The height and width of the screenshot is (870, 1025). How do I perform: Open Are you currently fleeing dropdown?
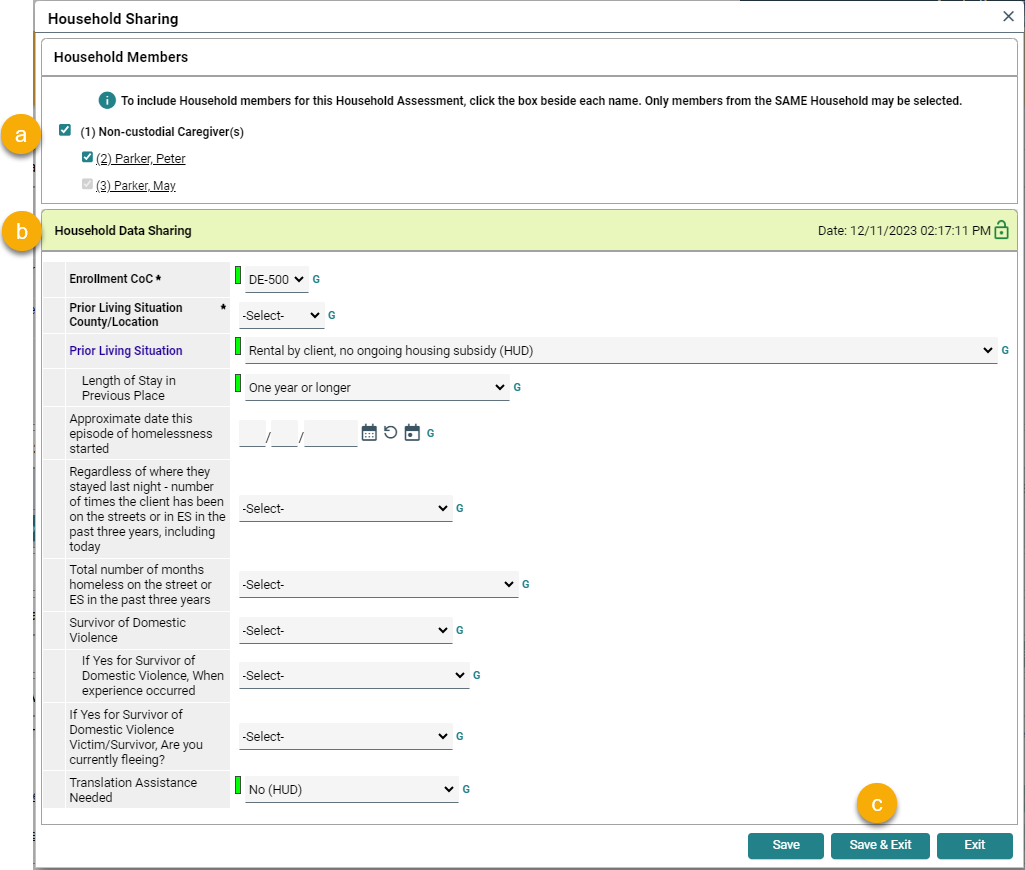(x=346, y=737)
